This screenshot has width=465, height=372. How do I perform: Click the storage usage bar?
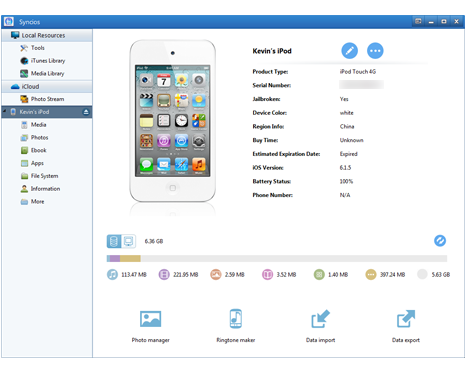[277, 259]
